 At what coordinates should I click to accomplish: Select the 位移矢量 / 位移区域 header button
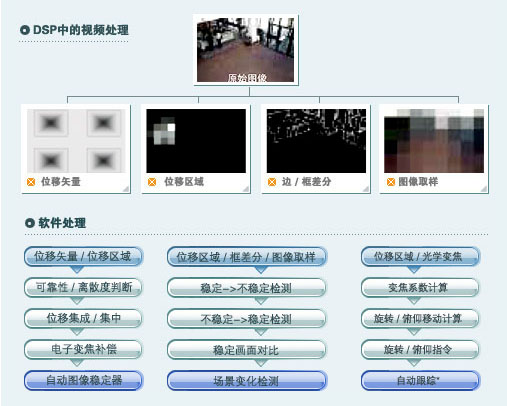click(x=83, y=257)
